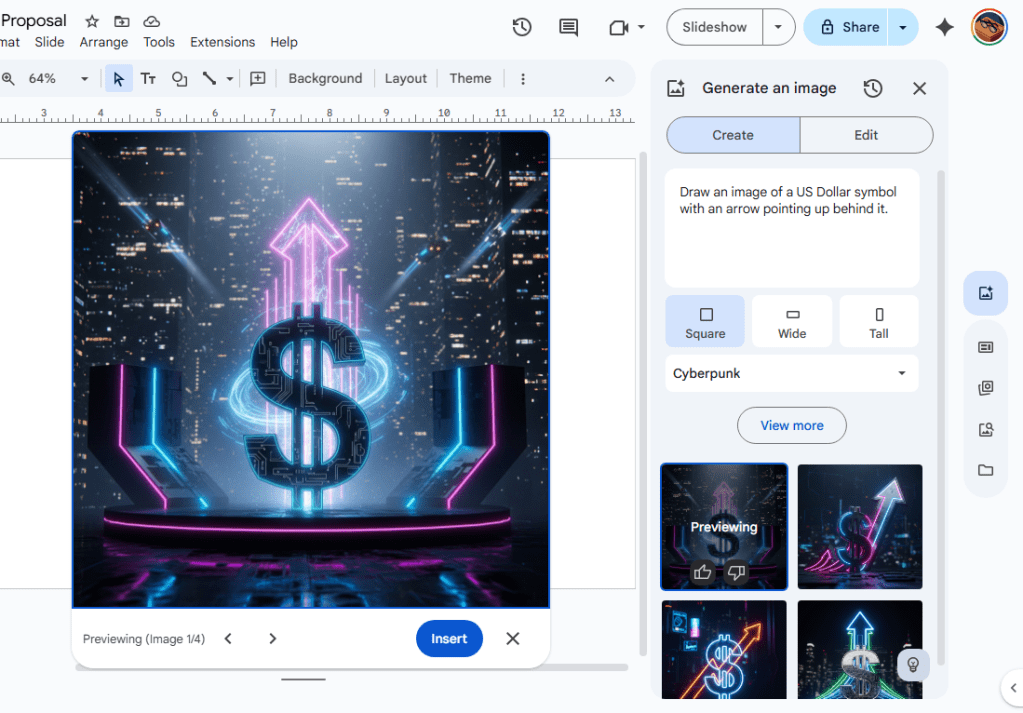
Task: Open the Extensions menu
Action: point(222,42)
